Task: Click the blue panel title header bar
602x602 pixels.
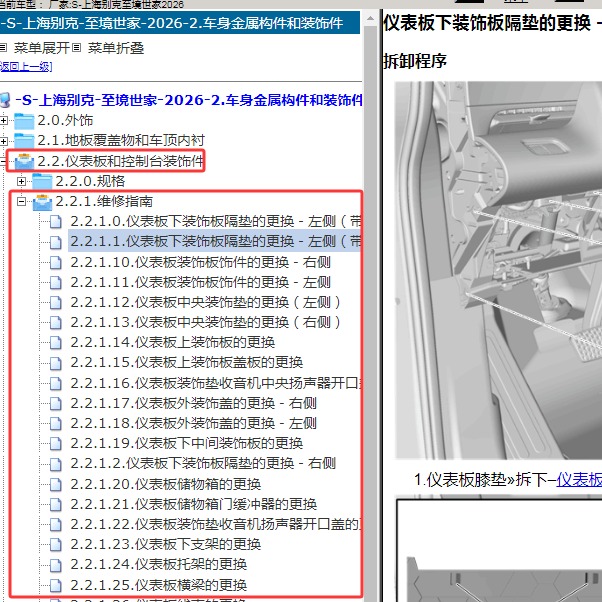Action: 180,23
